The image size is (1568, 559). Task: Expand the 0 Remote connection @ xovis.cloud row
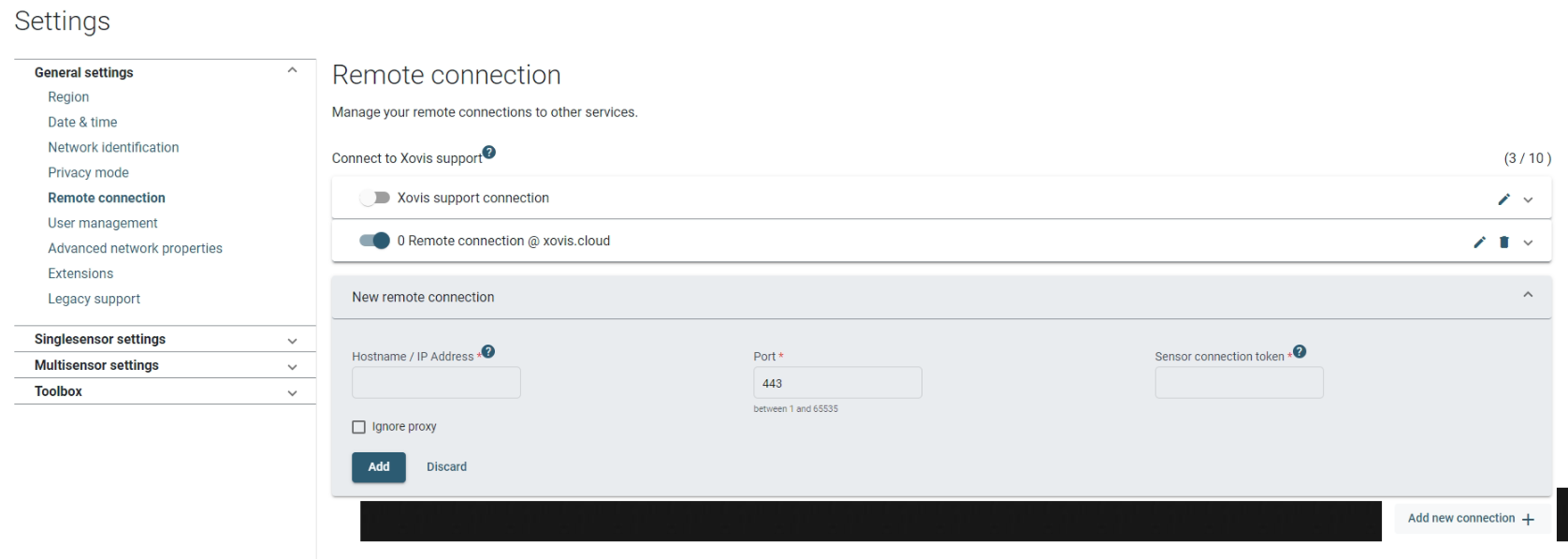1528,243
